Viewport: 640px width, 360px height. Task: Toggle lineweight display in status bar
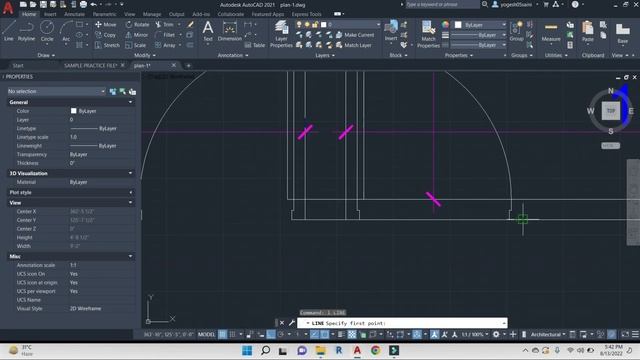click(341, 334)
